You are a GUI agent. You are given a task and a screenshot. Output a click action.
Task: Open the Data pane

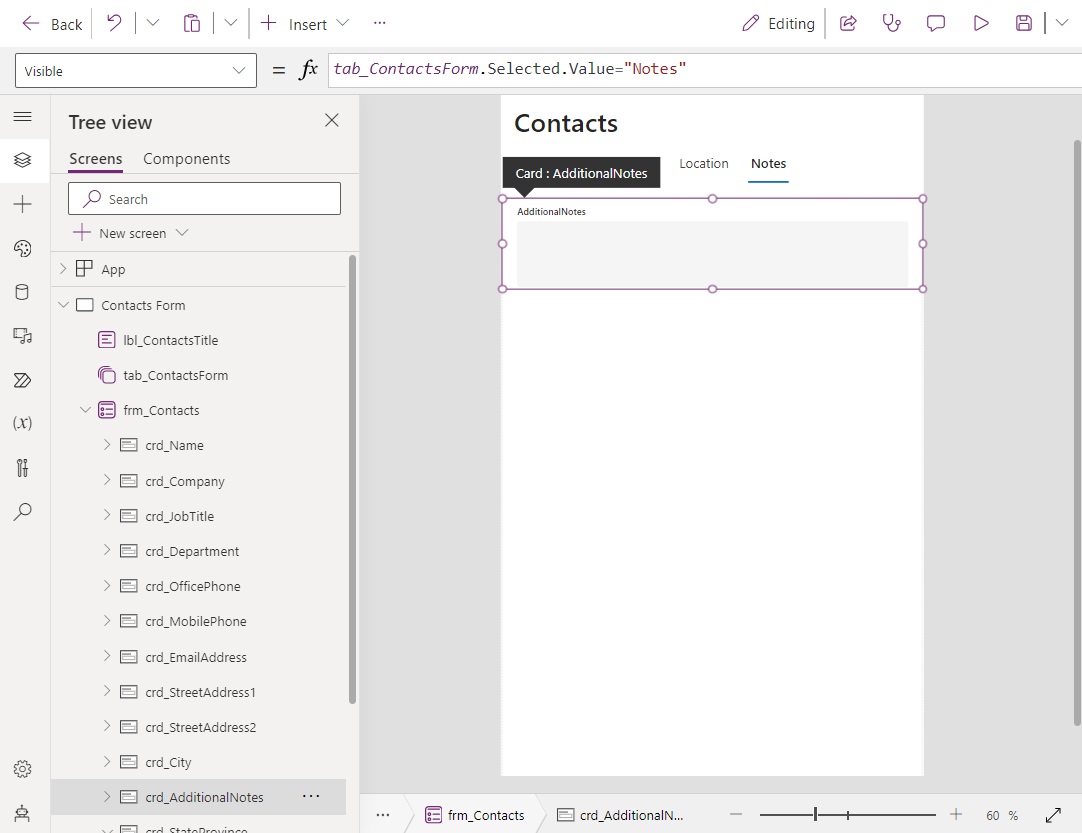[x=22, y=291]
